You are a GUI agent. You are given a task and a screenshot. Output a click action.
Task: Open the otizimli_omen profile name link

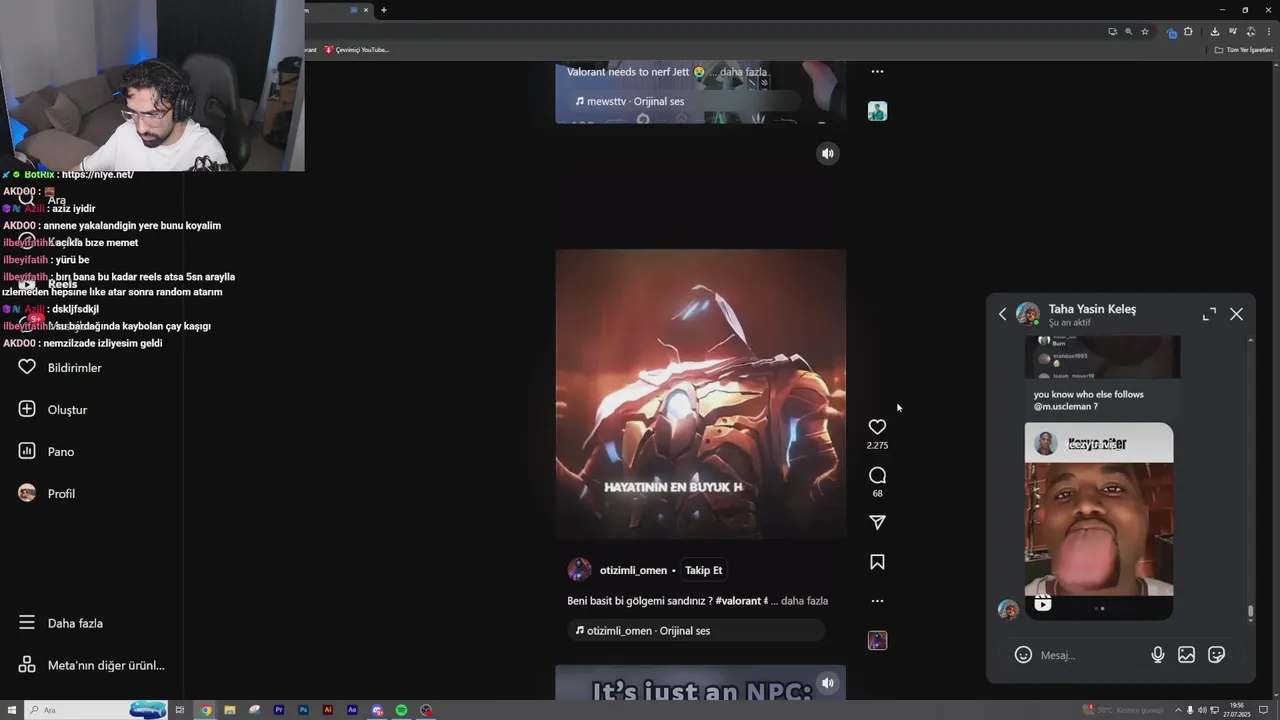point(633,570)
